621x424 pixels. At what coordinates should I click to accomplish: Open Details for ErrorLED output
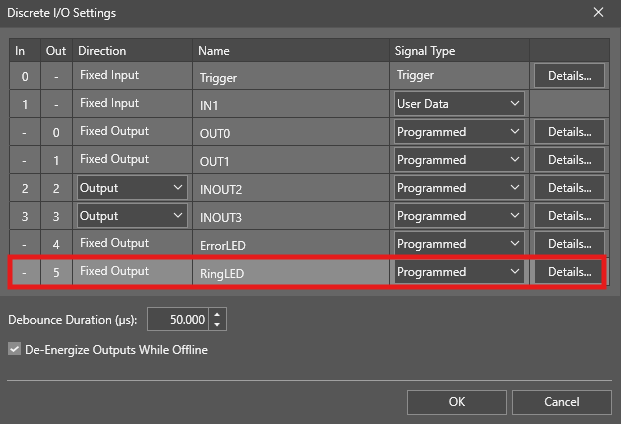coord(569,244)
